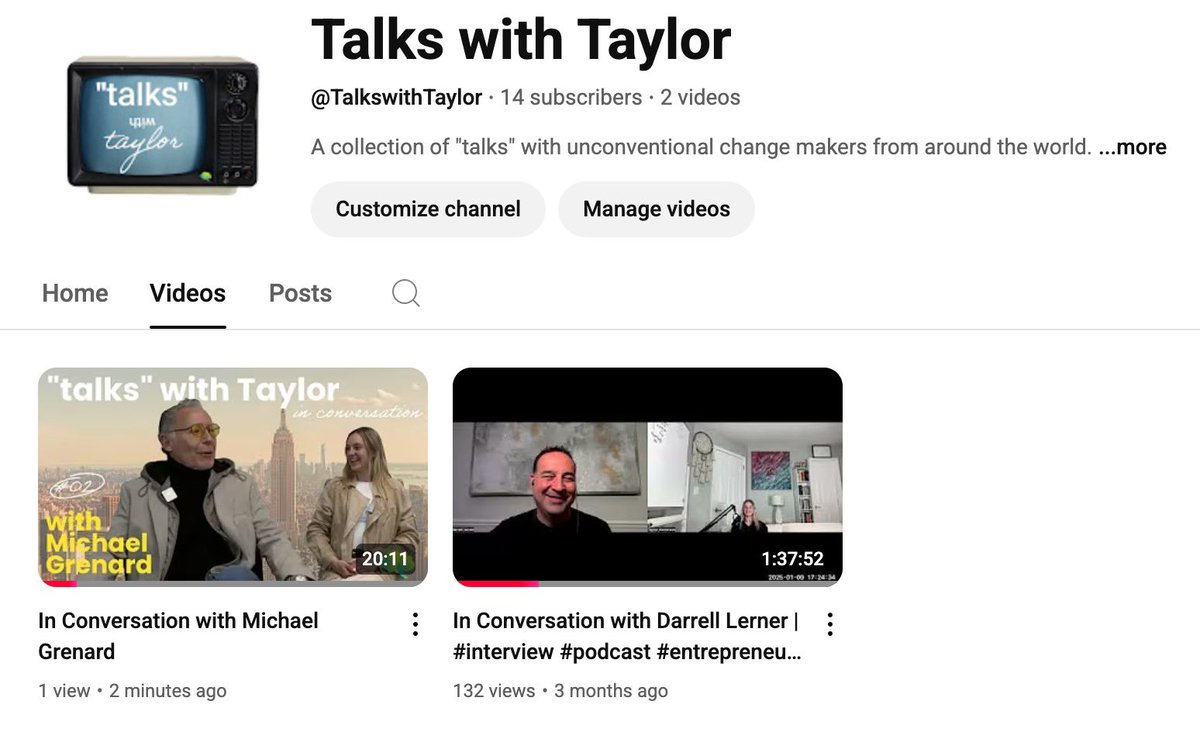Open title link In Conversation with Darrell Lerner
Image resolution: width=1200 pixels, height=746 pixels.
[626, 636]
